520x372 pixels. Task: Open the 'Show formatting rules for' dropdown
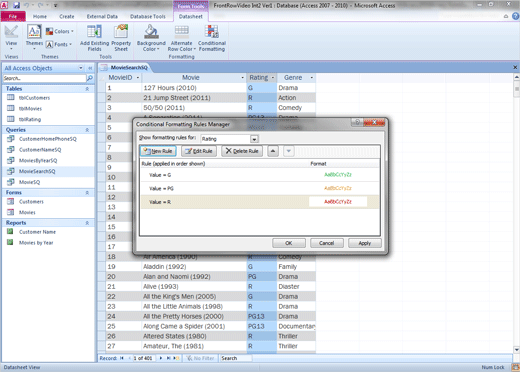pyautogui.click(x=254, y=139)
